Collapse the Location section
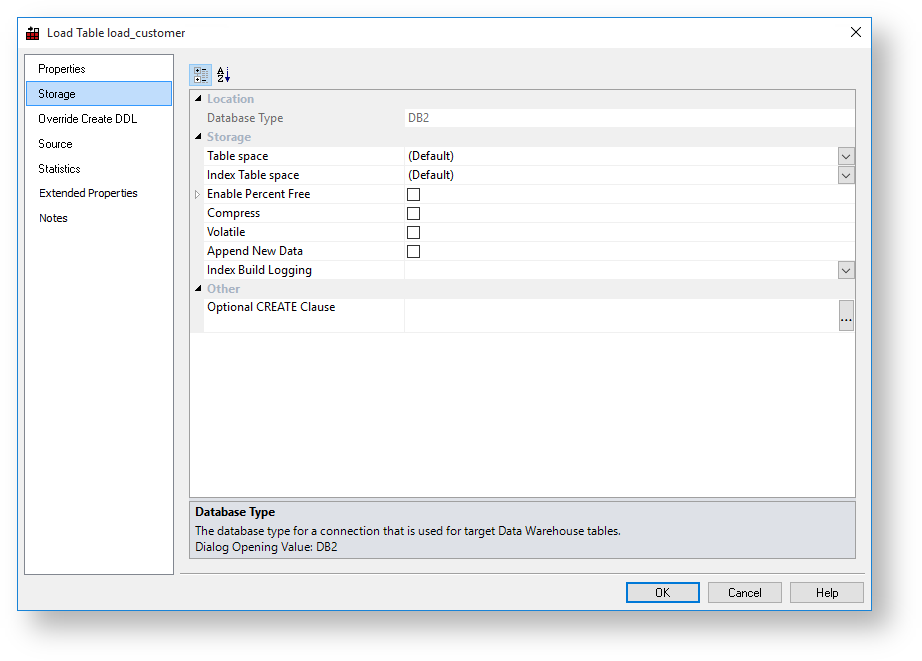This screenshot has height=661, width=922. click(198, 99)
